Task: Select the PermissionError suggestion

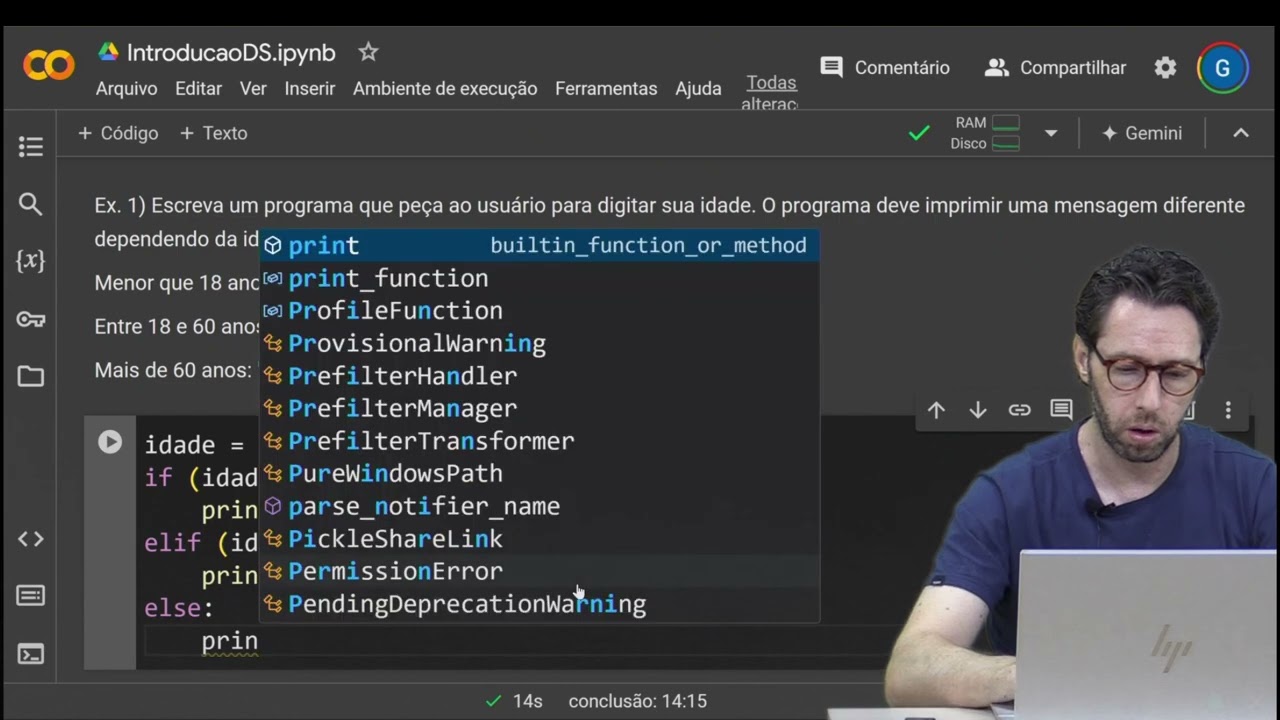Action: point(540,571)
